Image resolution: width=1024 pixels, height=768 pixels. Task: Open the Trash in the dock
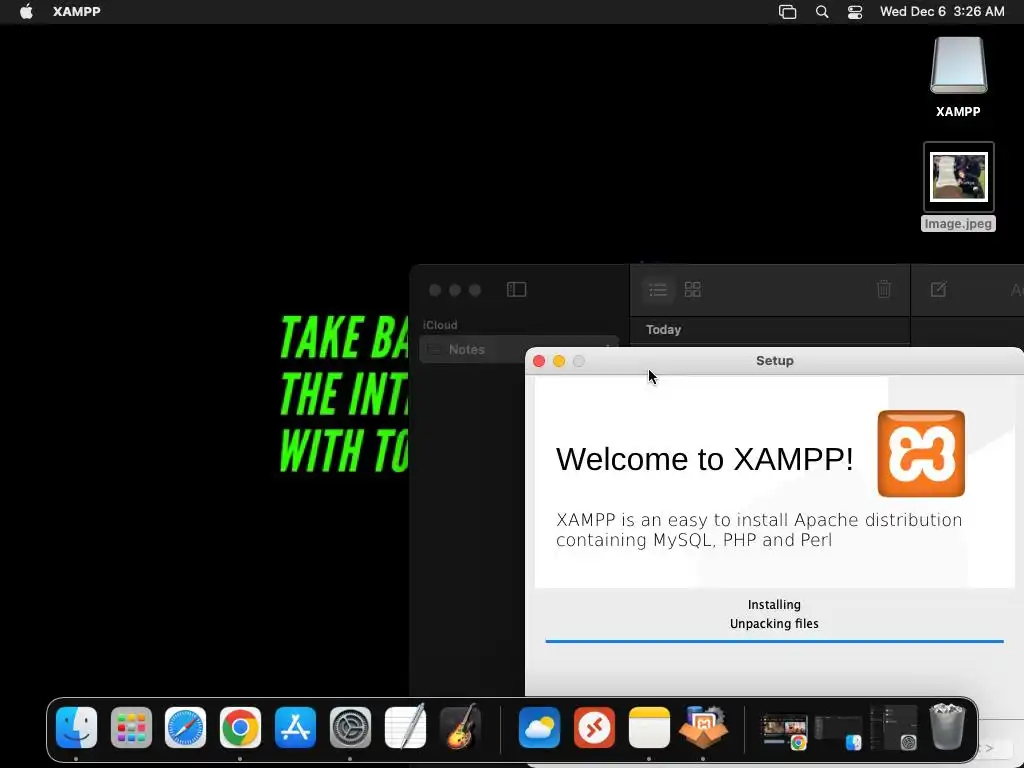pos(947,726)
